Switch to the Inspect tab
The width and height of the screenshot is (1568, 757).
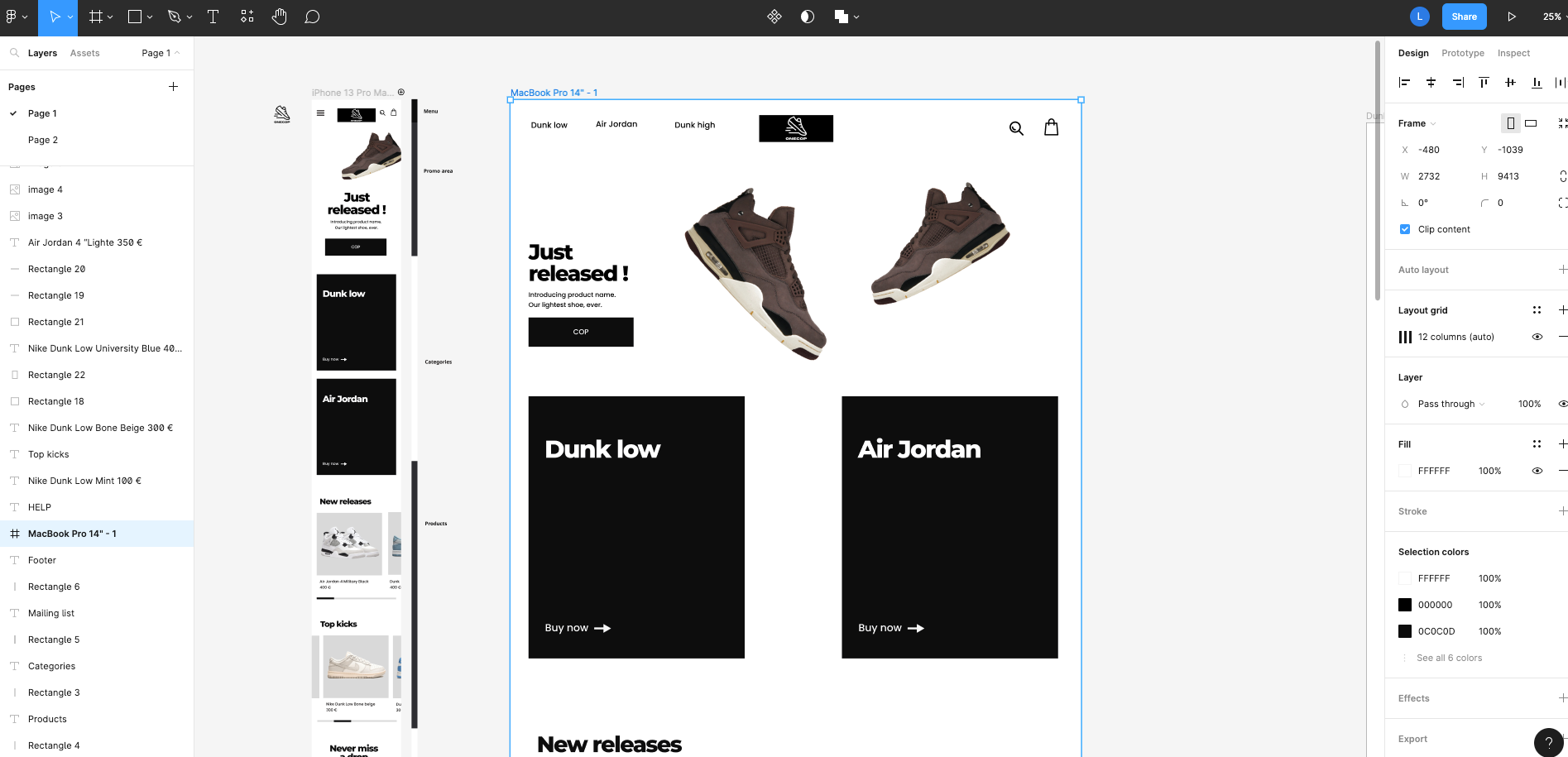1513,53
